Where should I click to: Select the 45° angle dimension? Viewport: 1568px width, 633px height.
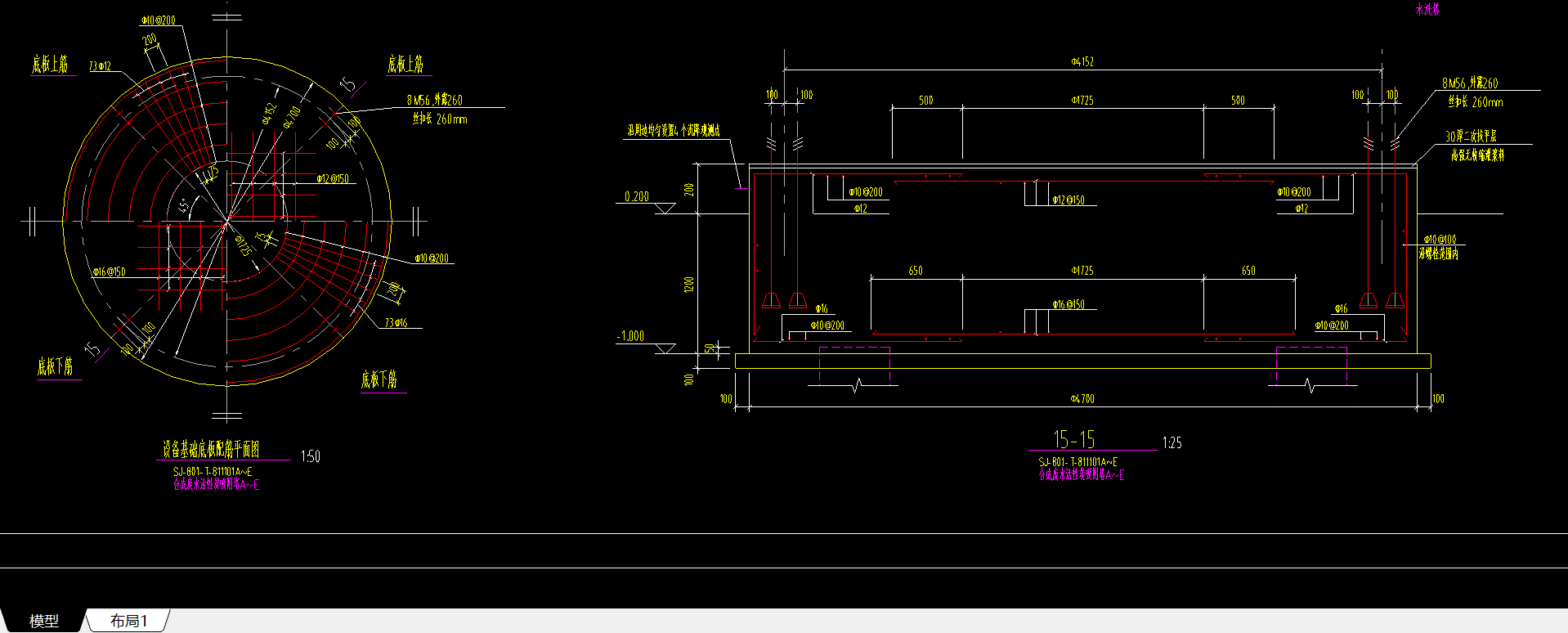tap(185, 205)
